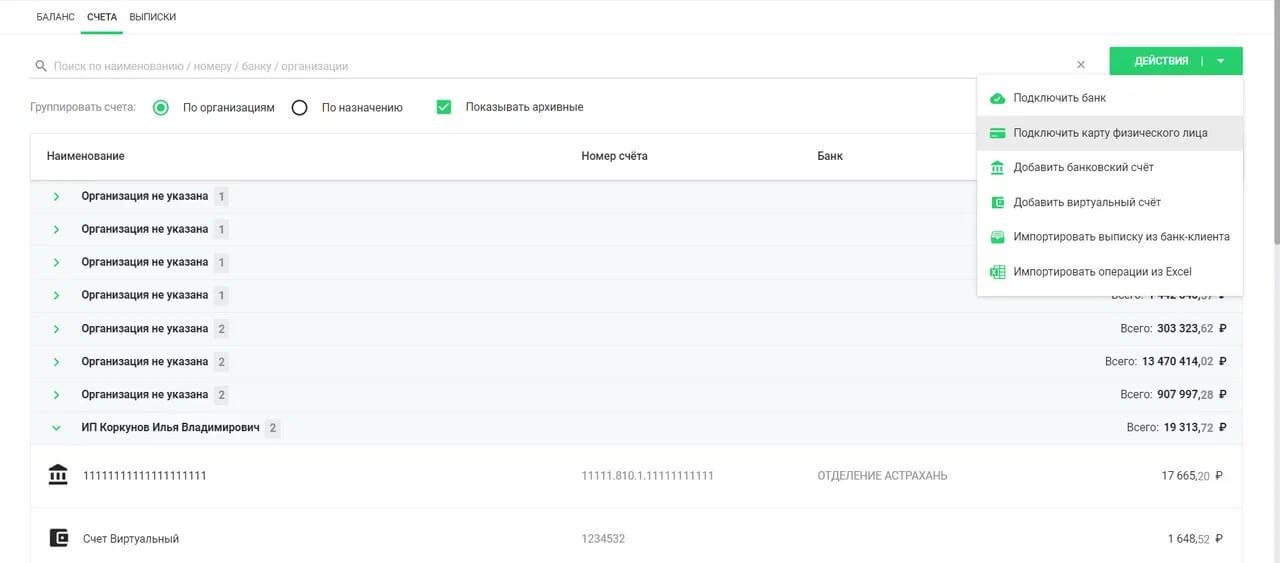The width and height of the screenshot is (1280, 563).
Task: Select the По назначению grouping radio button
Action: click(x=299, y=108)
